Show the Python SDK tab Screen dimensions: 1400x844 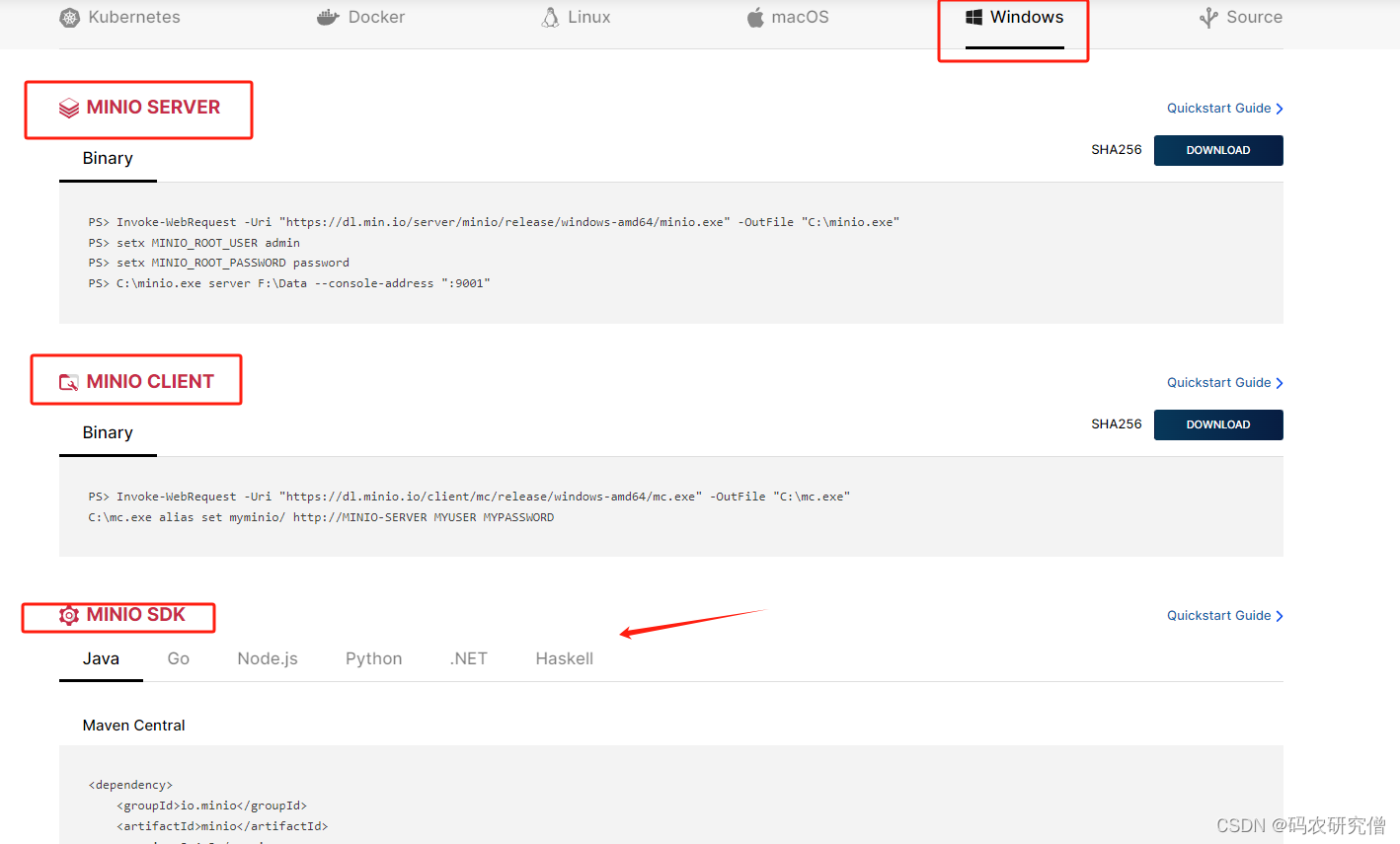click(x=374, y=659)
